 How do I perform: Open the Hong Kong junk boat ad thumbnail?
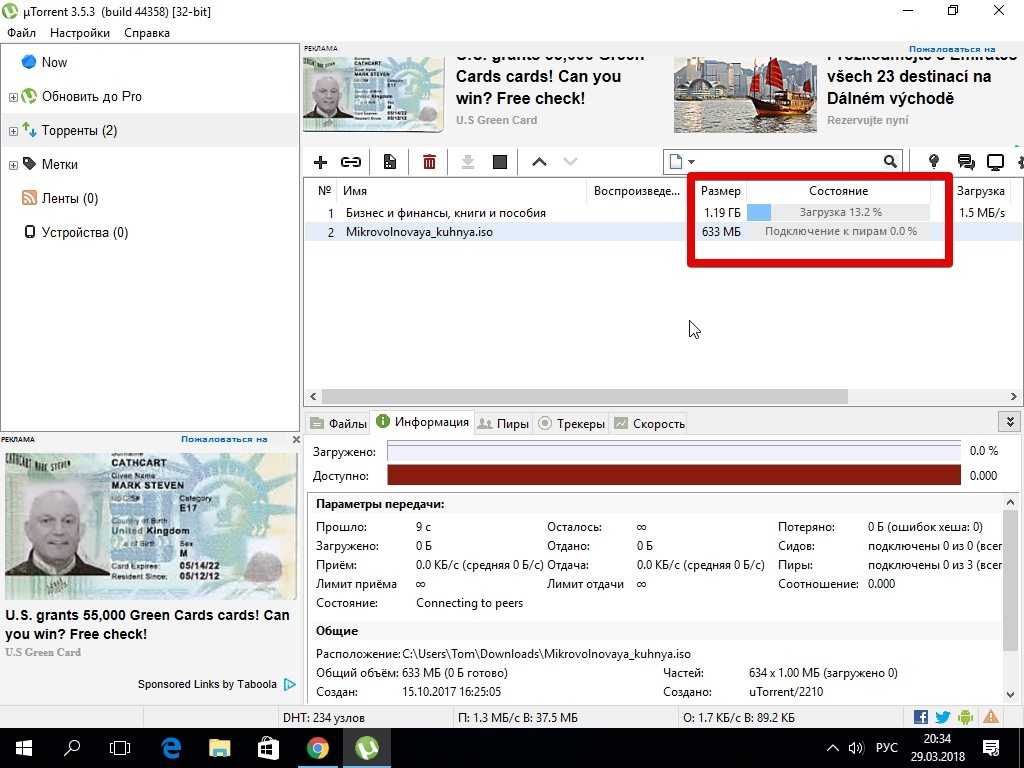click(x=745, y=94)
